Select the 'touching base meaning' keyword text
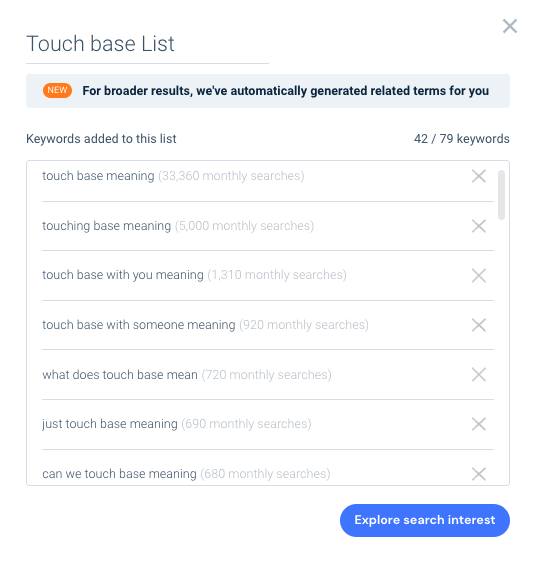 (106, 226)
